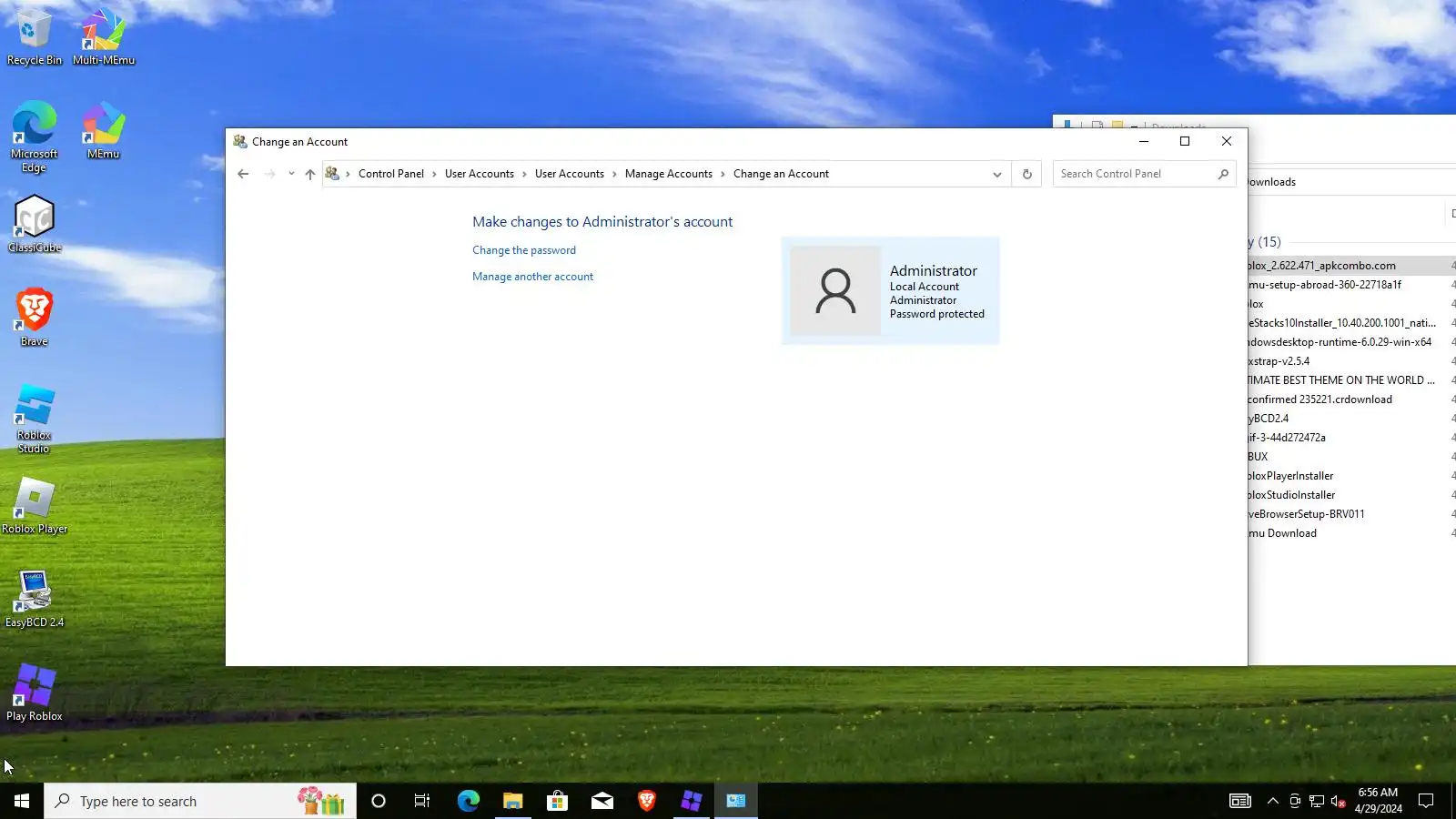Open the Recycle Bin desktop icon
This screenshot has width=1456, height=819.
tap(35, 36)
